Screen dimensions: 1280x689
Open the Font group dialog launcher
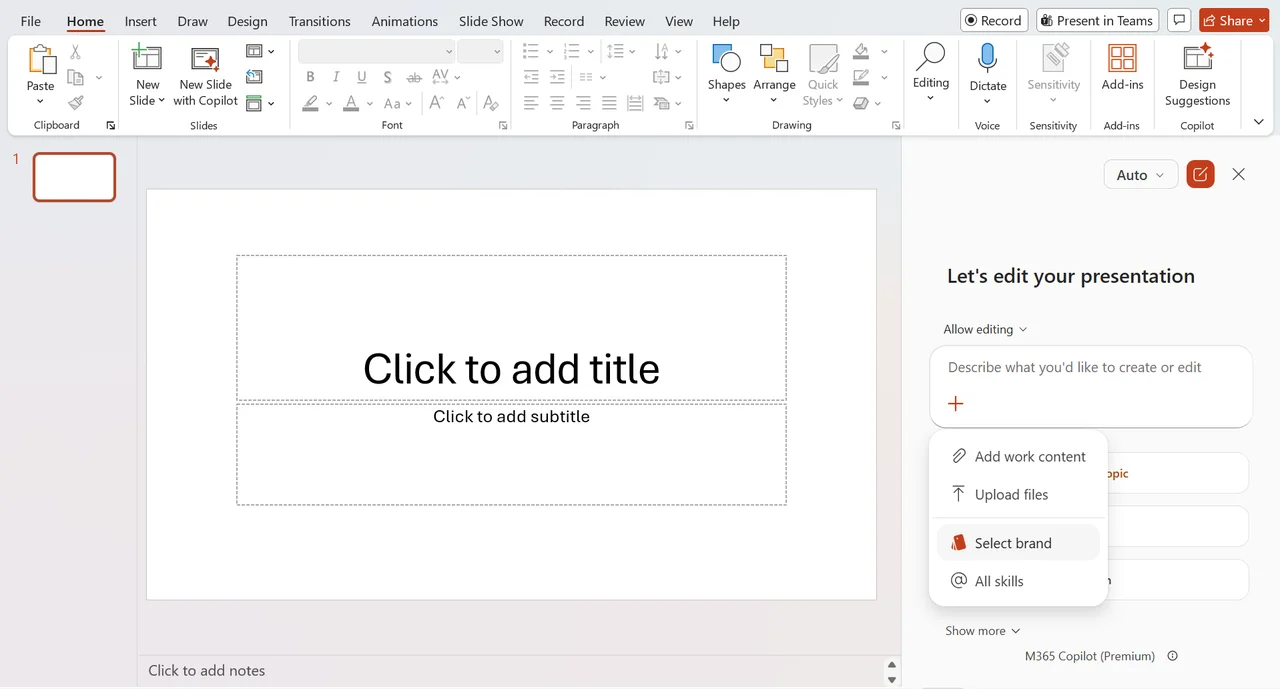point(503,126)
